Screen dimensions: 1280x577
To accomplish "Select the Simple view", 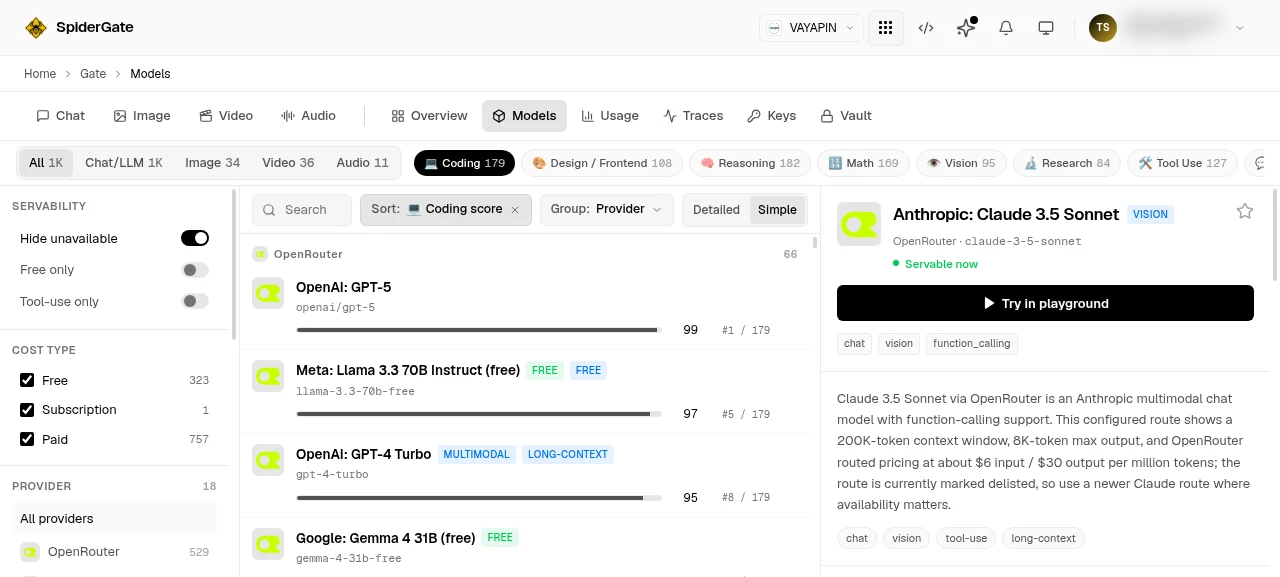I will (777, 210).
